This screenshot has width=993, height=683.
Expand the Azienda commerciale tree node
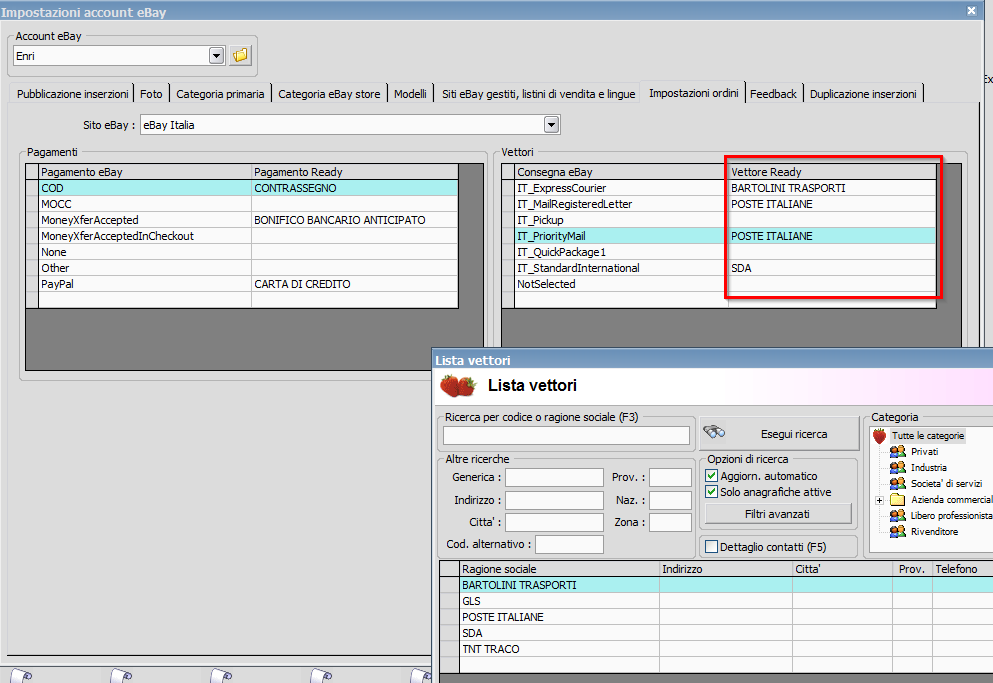pyautogui.click(x=880, y=500)
